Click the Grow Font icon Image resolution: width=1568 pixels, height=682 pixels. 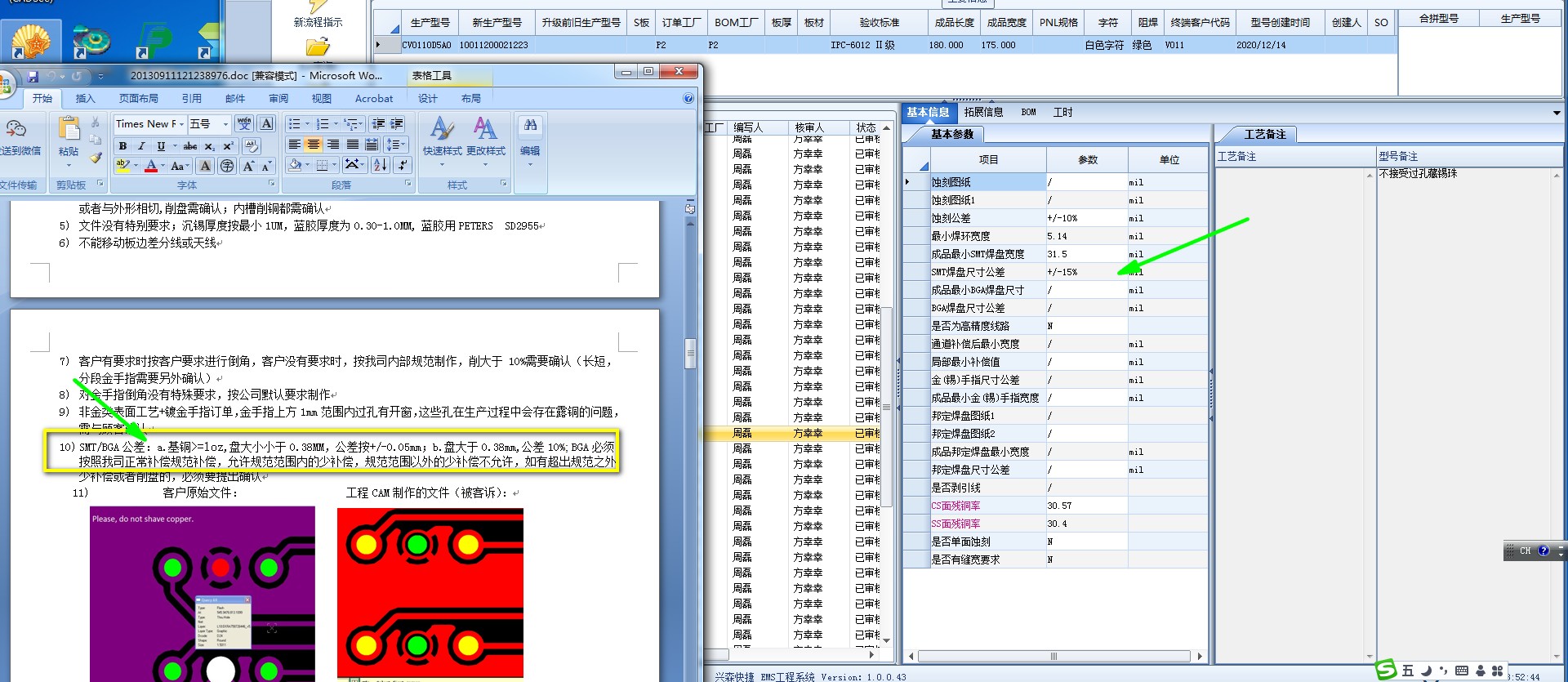(247, 166)
